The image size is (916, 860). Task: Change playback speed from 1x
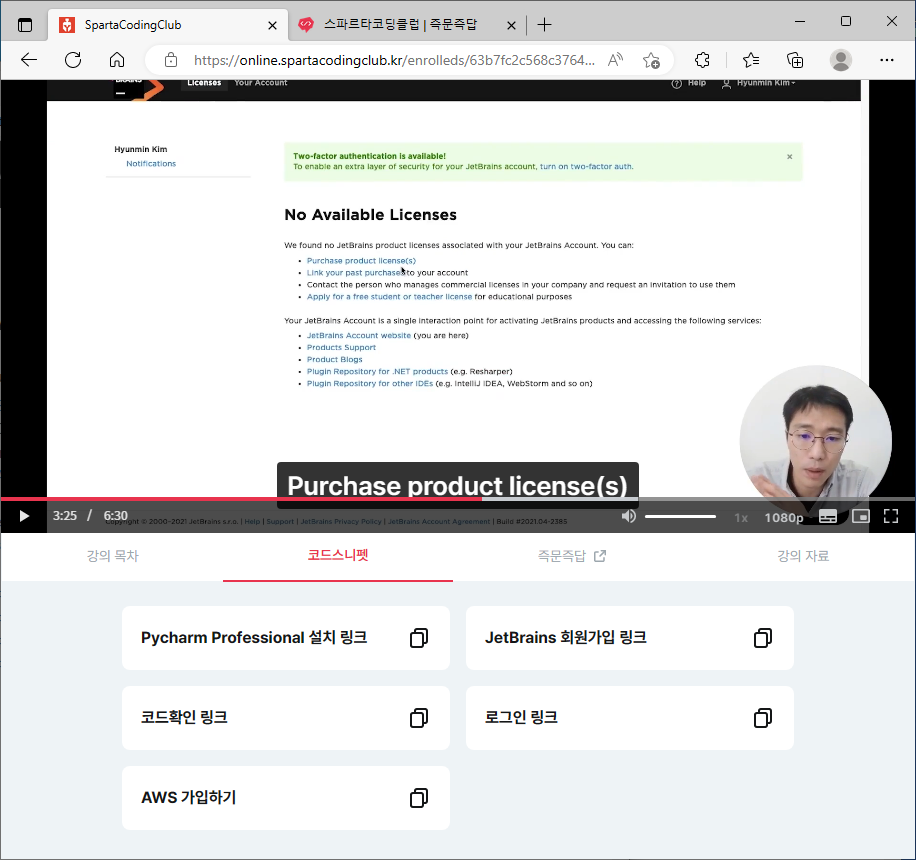point(741,518)
